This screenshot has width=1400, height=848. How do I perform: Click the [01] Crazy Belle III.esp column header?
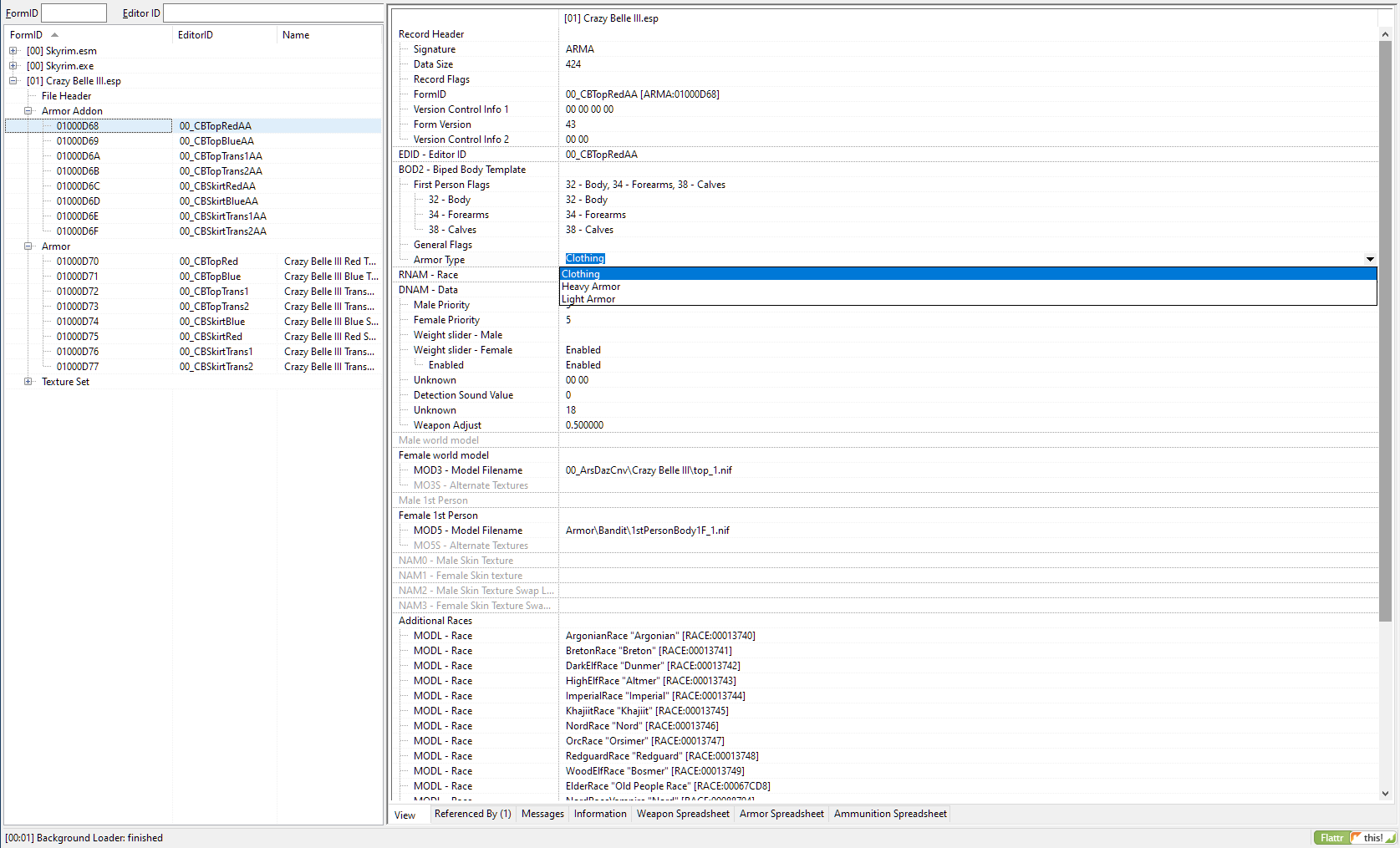[968, 18]
